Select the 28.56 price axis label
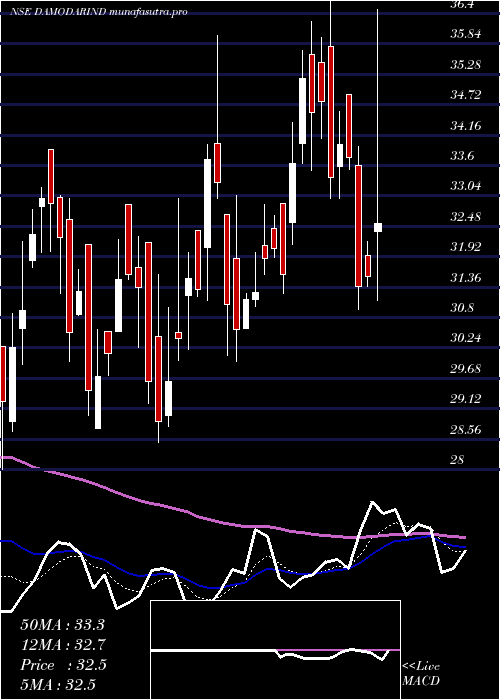The height and width of the screenshot is (700, 500). tap(466, 429)
